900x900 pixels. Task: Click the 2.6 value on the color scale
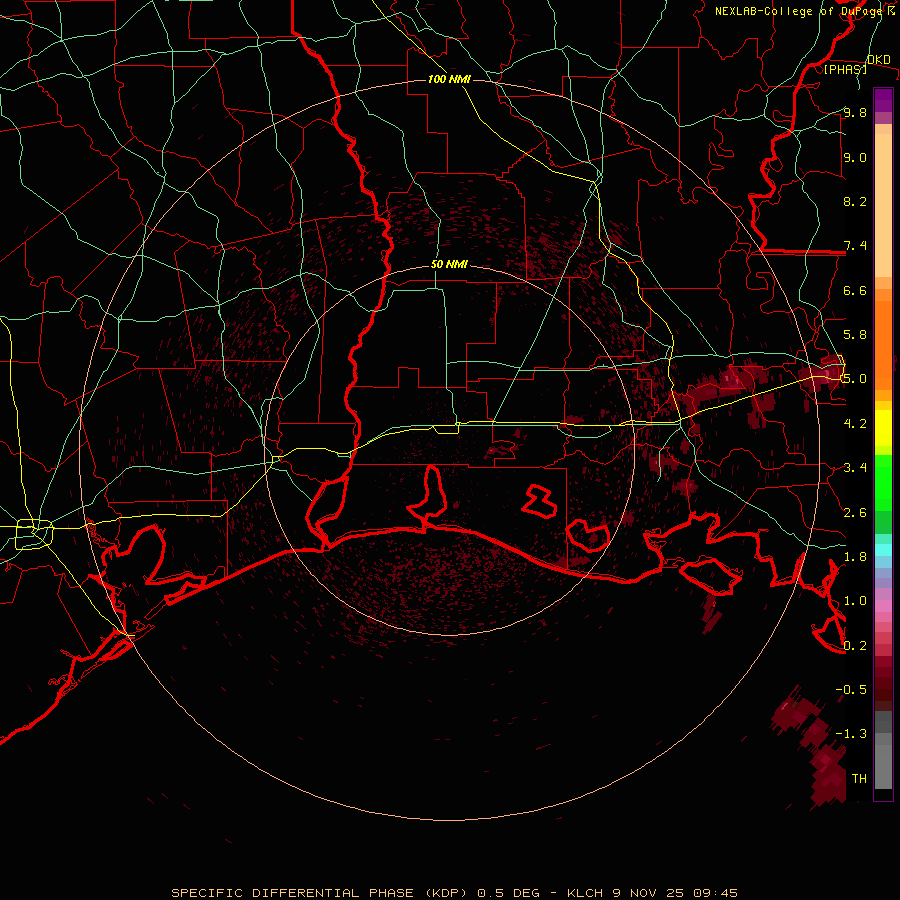coord(855,512)
